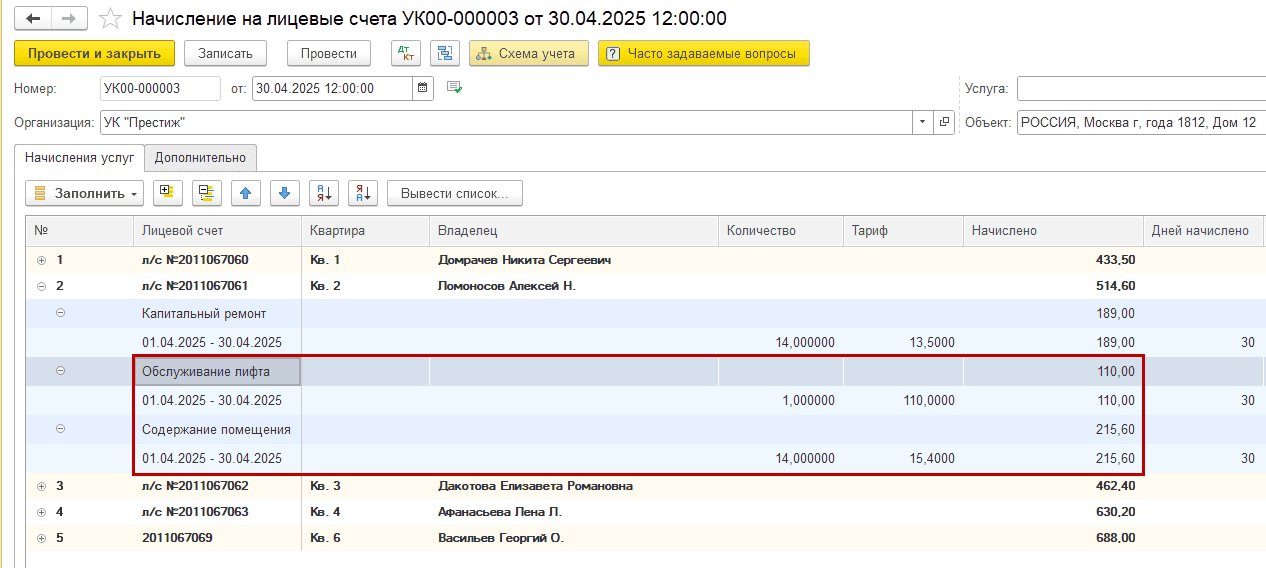Click the Номер input field
The width and height of the screenshot is (1266, 568).
[160, 88]
